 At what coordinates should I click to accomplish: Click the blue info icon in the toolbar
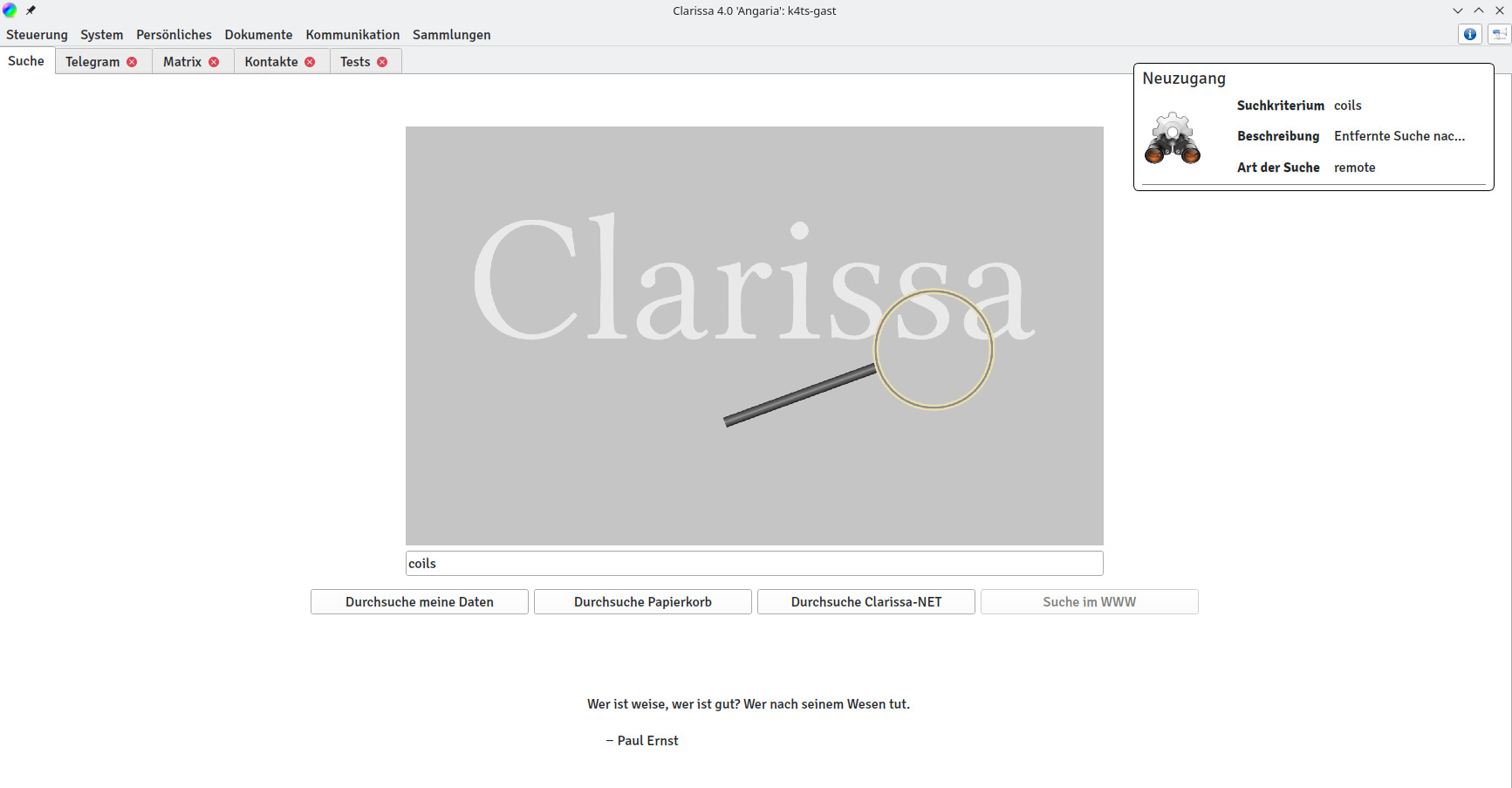(x=1470, y=34)
